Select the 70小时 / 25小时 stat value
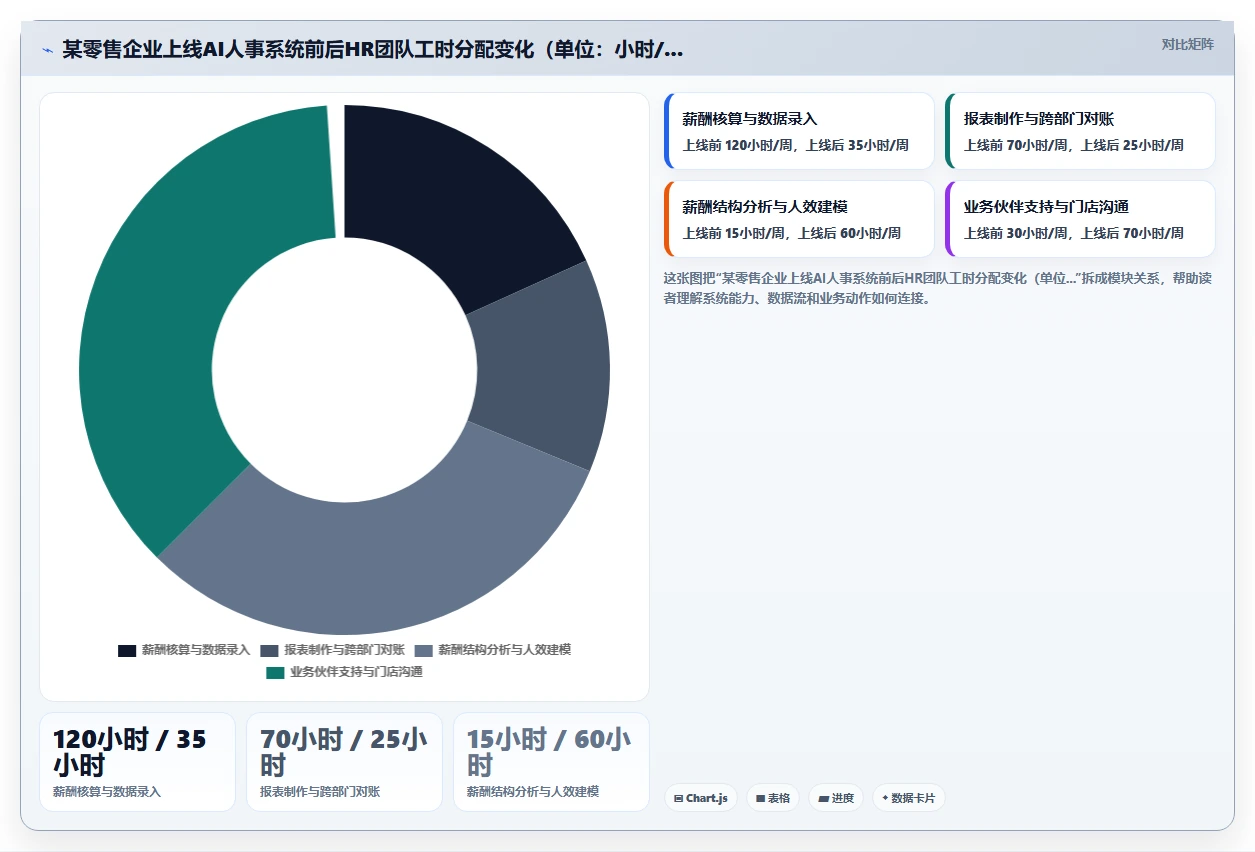The height and width of the screenshot is (852, 1255). click(343, 752)
